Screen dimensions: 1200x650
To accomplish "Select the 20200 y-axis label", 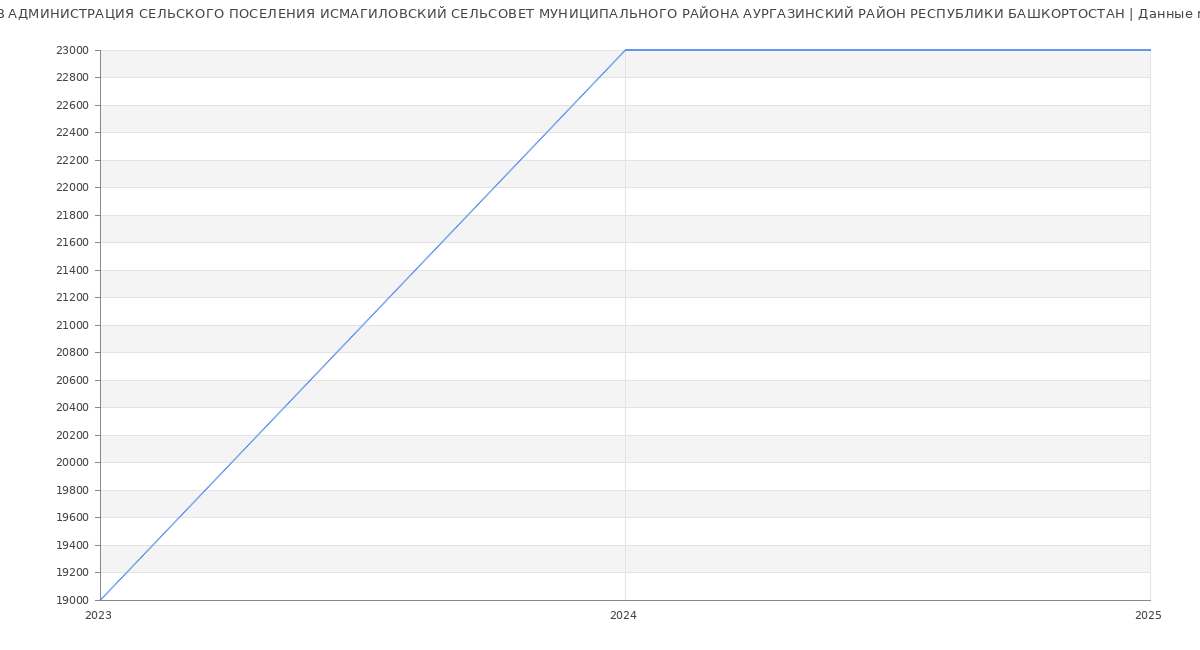I will click(73, 435).
